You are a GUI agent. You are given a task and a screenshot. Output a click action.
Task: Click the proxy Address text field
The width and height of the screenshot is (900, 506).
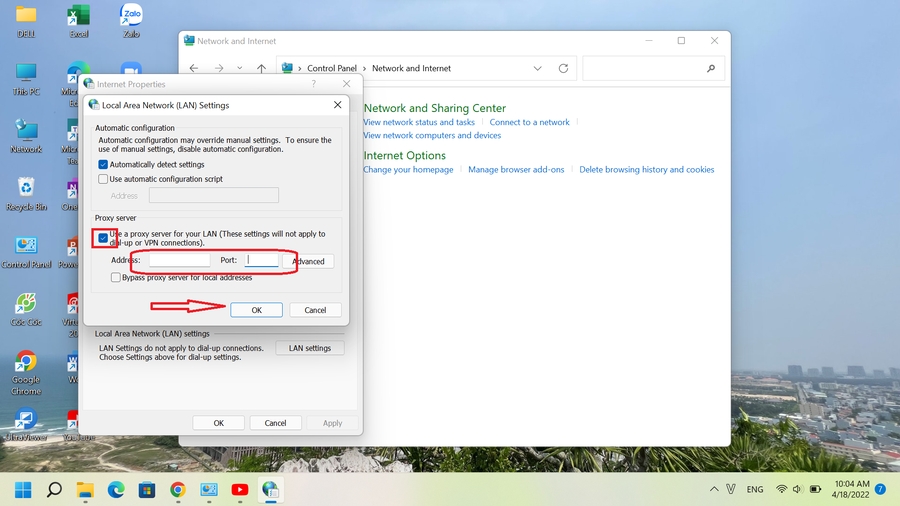pos(179,260)
